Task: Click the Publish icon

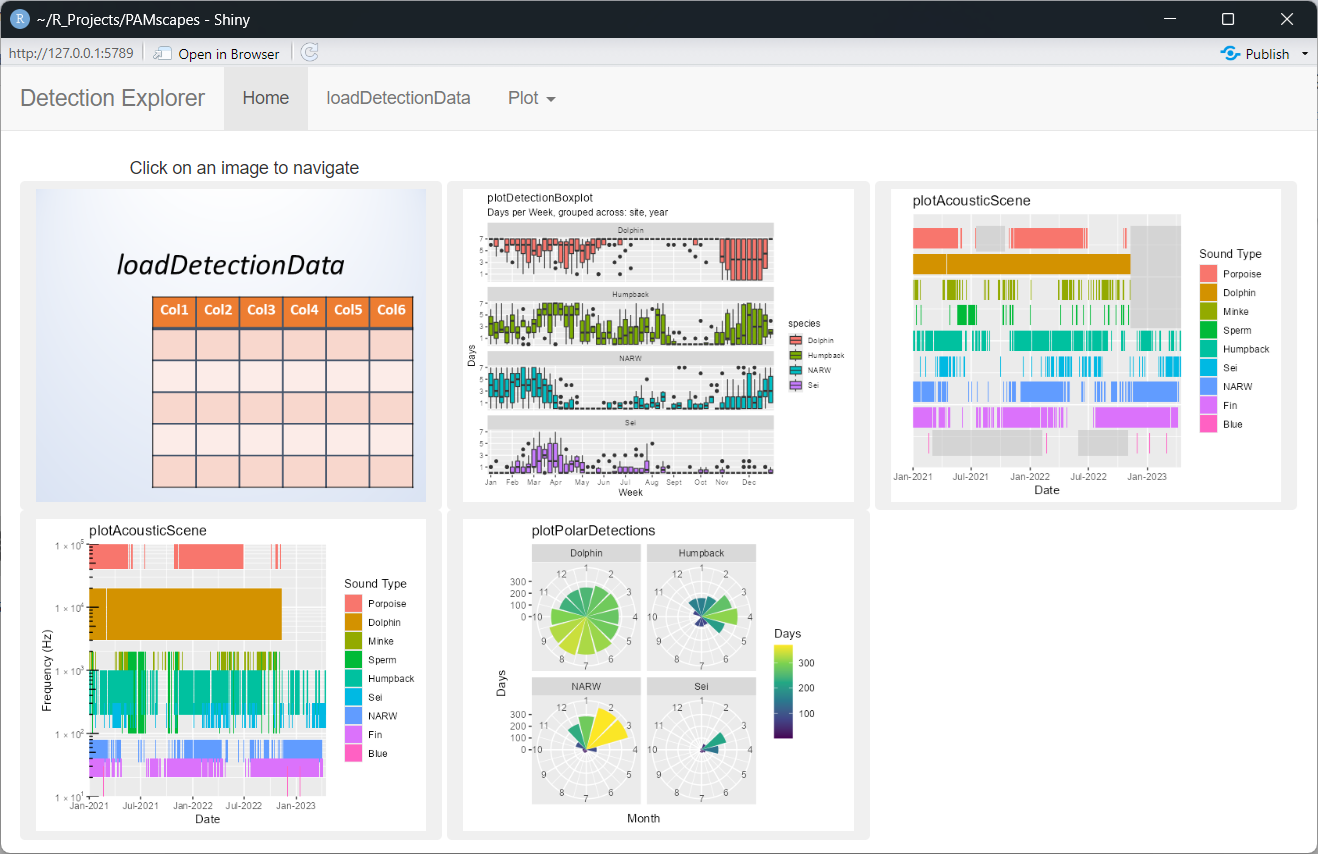Action: (x=1230, y=54)
